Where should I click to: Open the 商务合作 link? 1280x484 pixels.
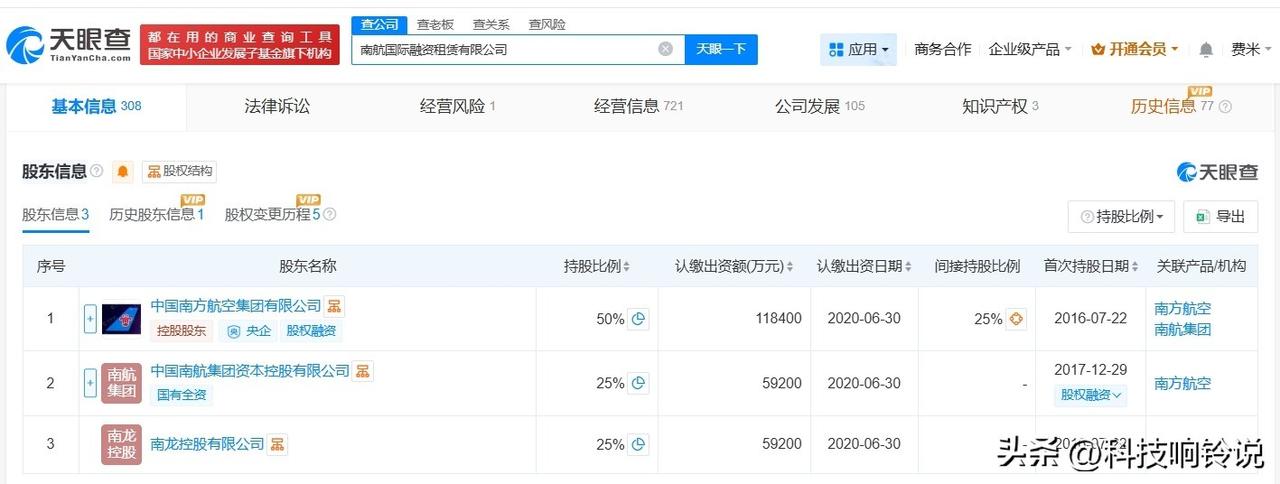[942, 49]
